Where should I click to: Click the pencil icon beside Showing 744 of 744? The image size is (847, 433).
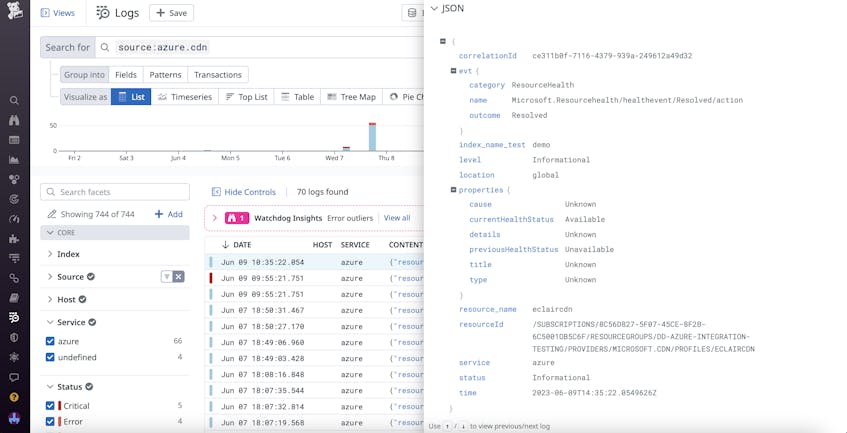[x=52, y=214]
